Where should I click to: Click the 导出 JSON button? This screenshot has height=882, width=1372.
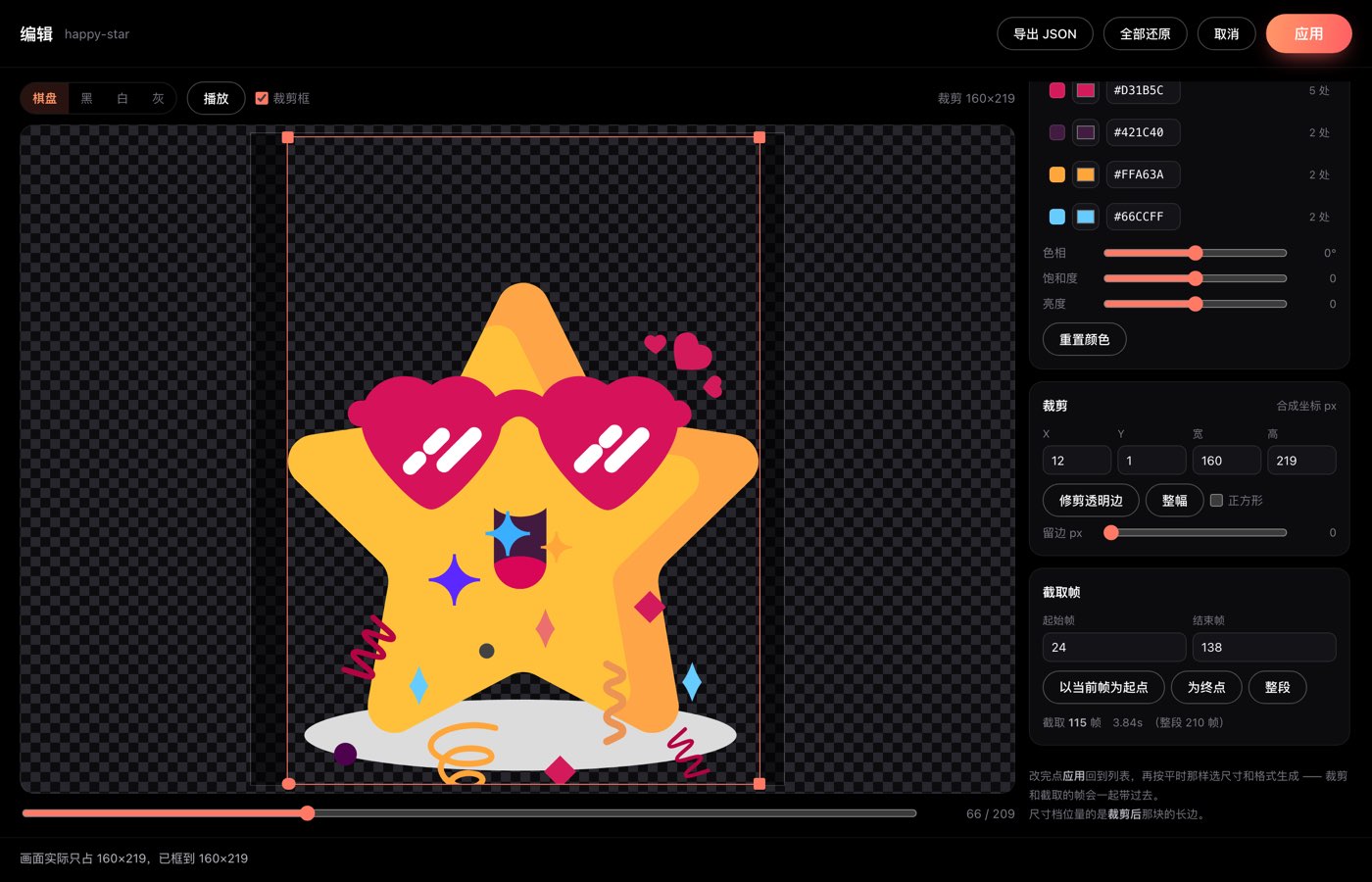[1045, 33]
